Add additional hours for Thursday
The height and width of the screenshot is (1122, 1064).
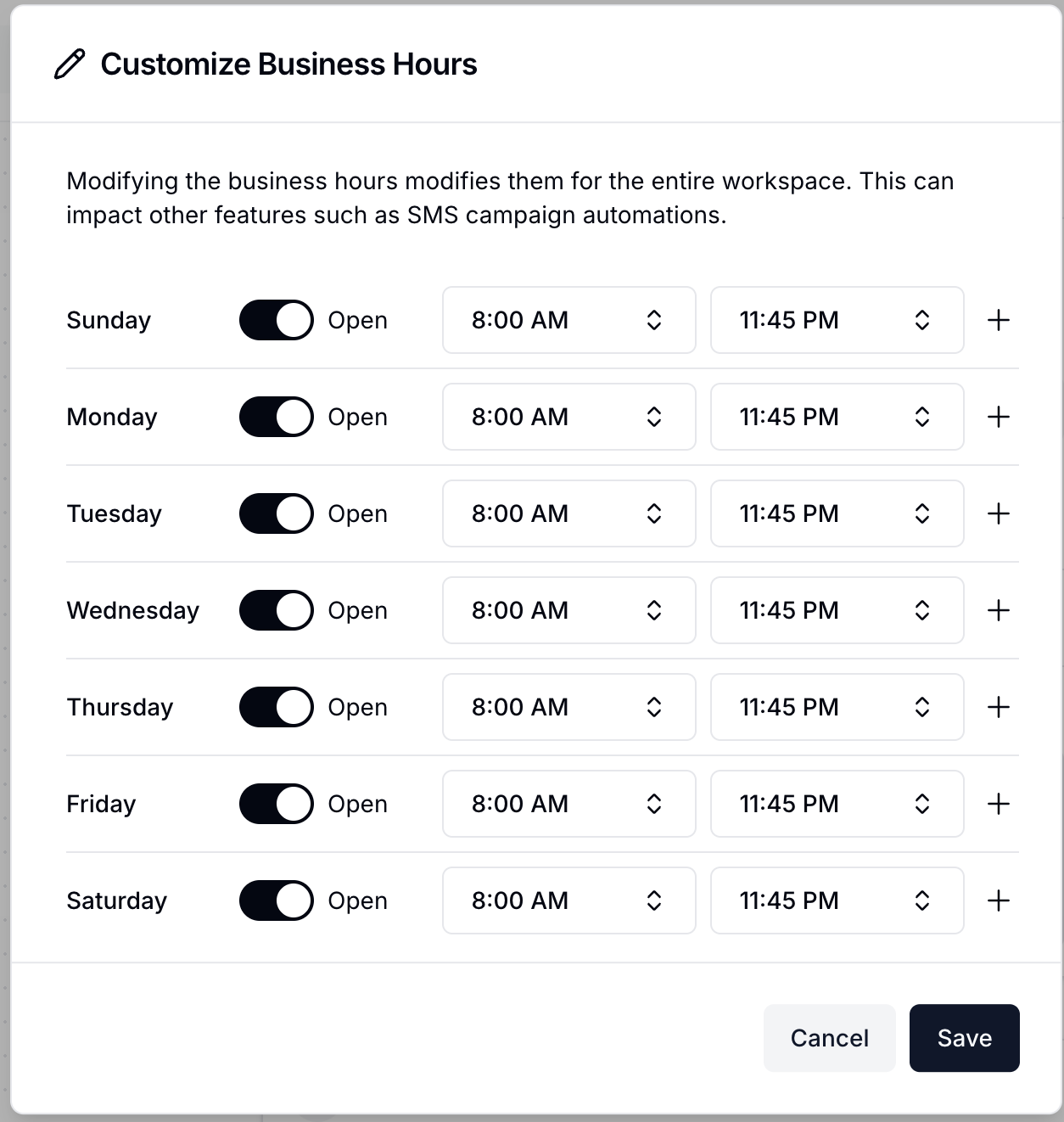pyautogui.click(x=999, y=707)
